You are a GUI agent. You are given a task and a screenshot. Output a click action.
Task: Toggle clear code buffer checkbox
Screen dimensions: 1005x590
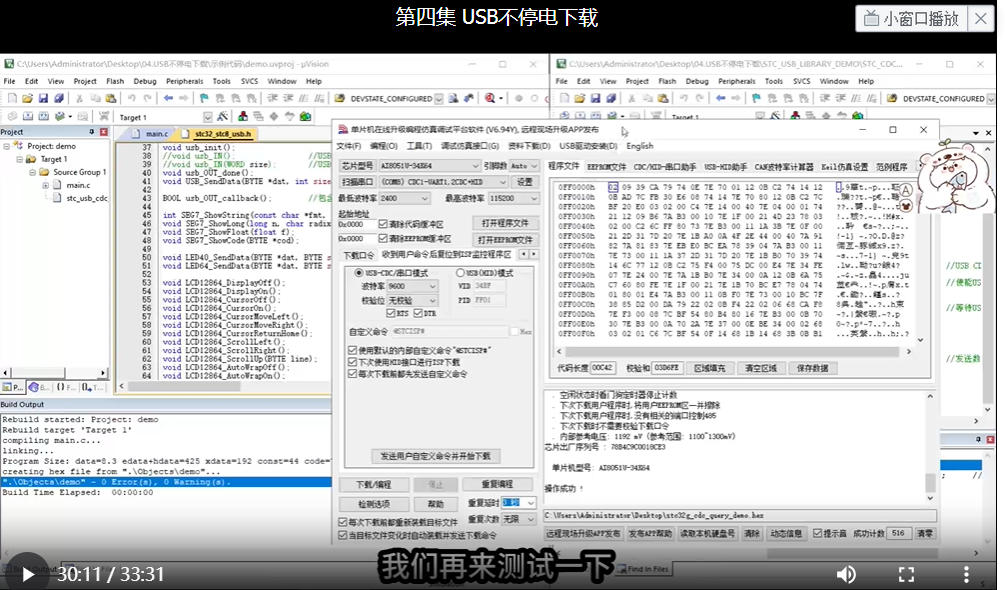[x=383, y=224]
